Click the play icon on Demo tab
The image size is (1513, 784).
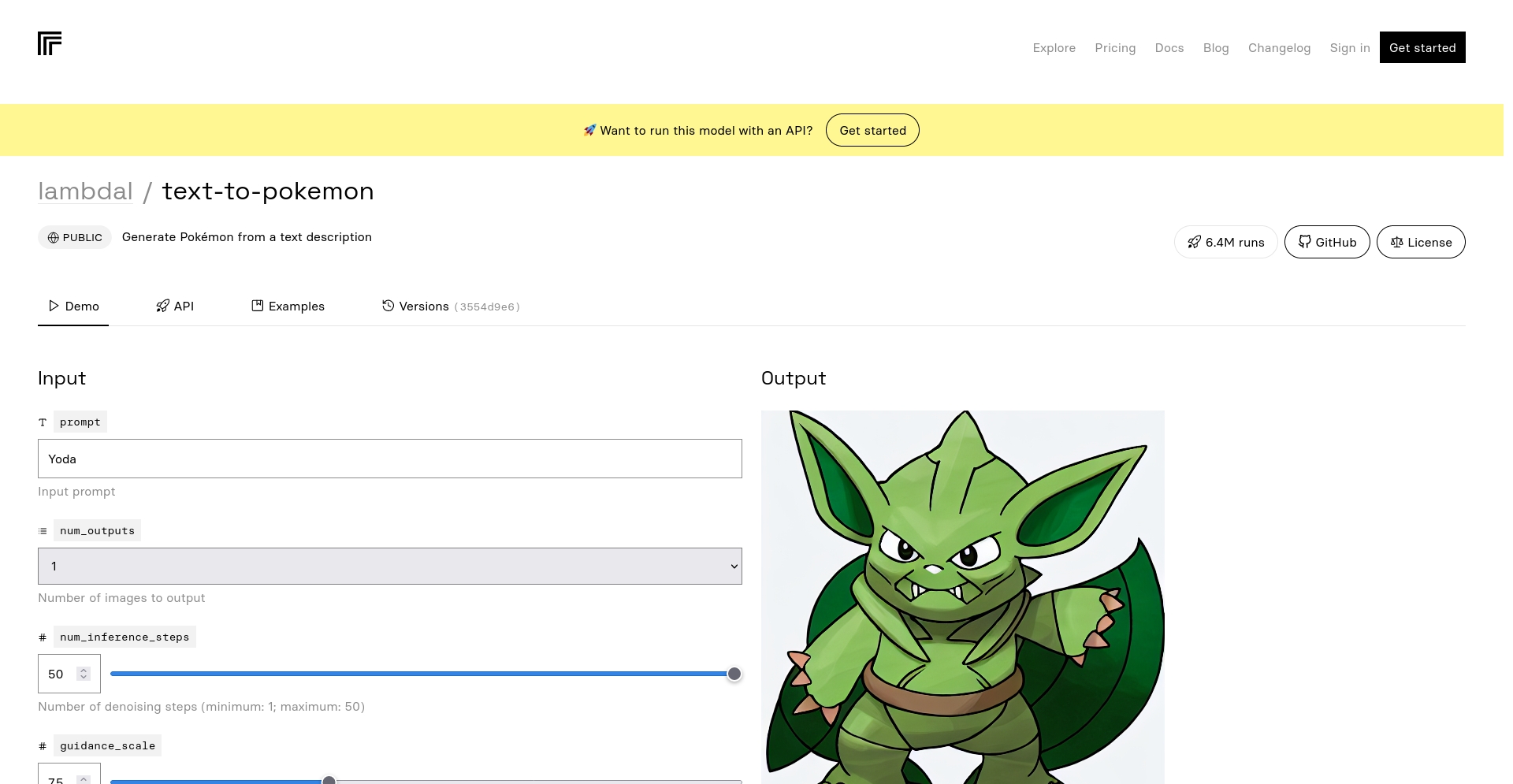54,306
